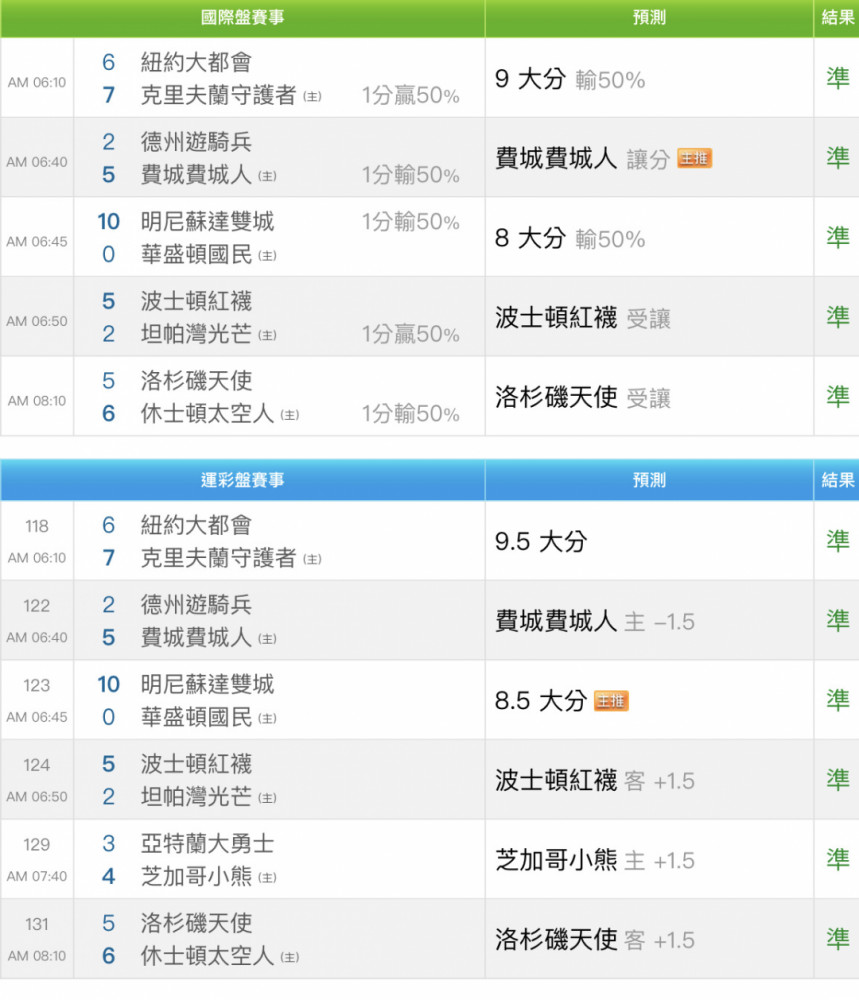Click the 準 result in game 129 row
This screenshot has height=1000, width=859.
point(837,859)
